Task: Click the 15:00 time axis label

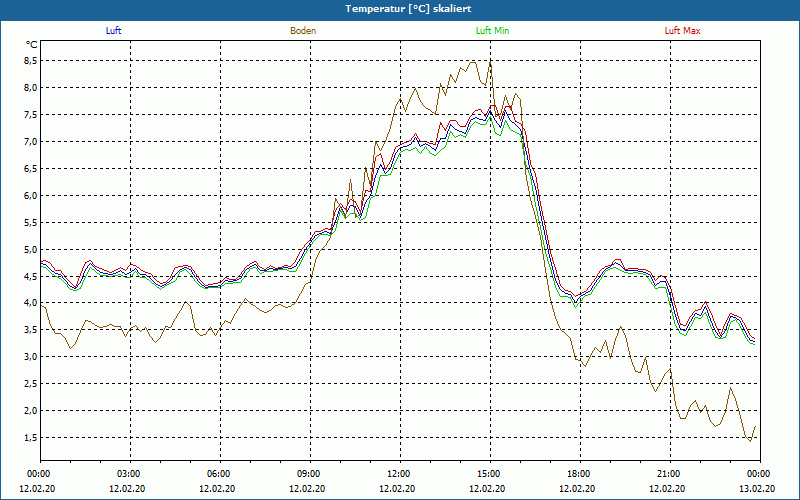Action: pyautogui.click(x=490, y=474)
